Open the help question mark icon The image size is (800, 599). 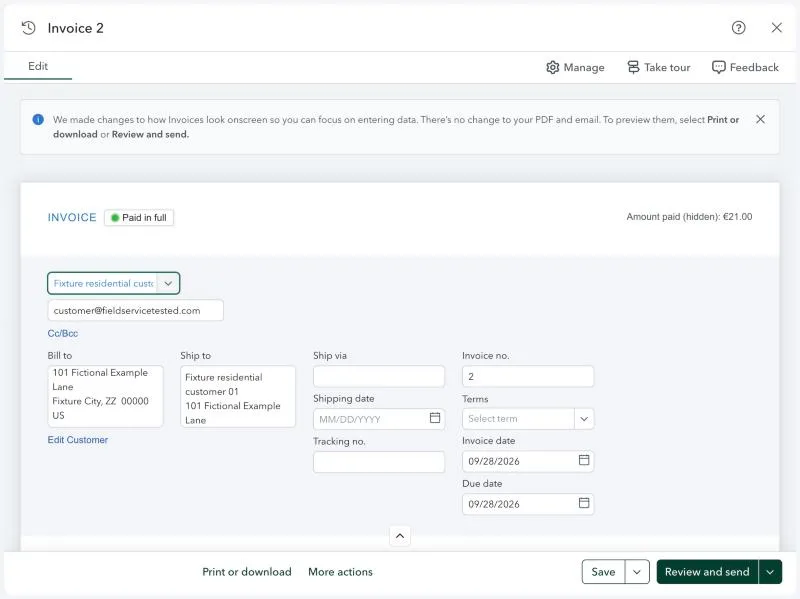tap(738, 28)
